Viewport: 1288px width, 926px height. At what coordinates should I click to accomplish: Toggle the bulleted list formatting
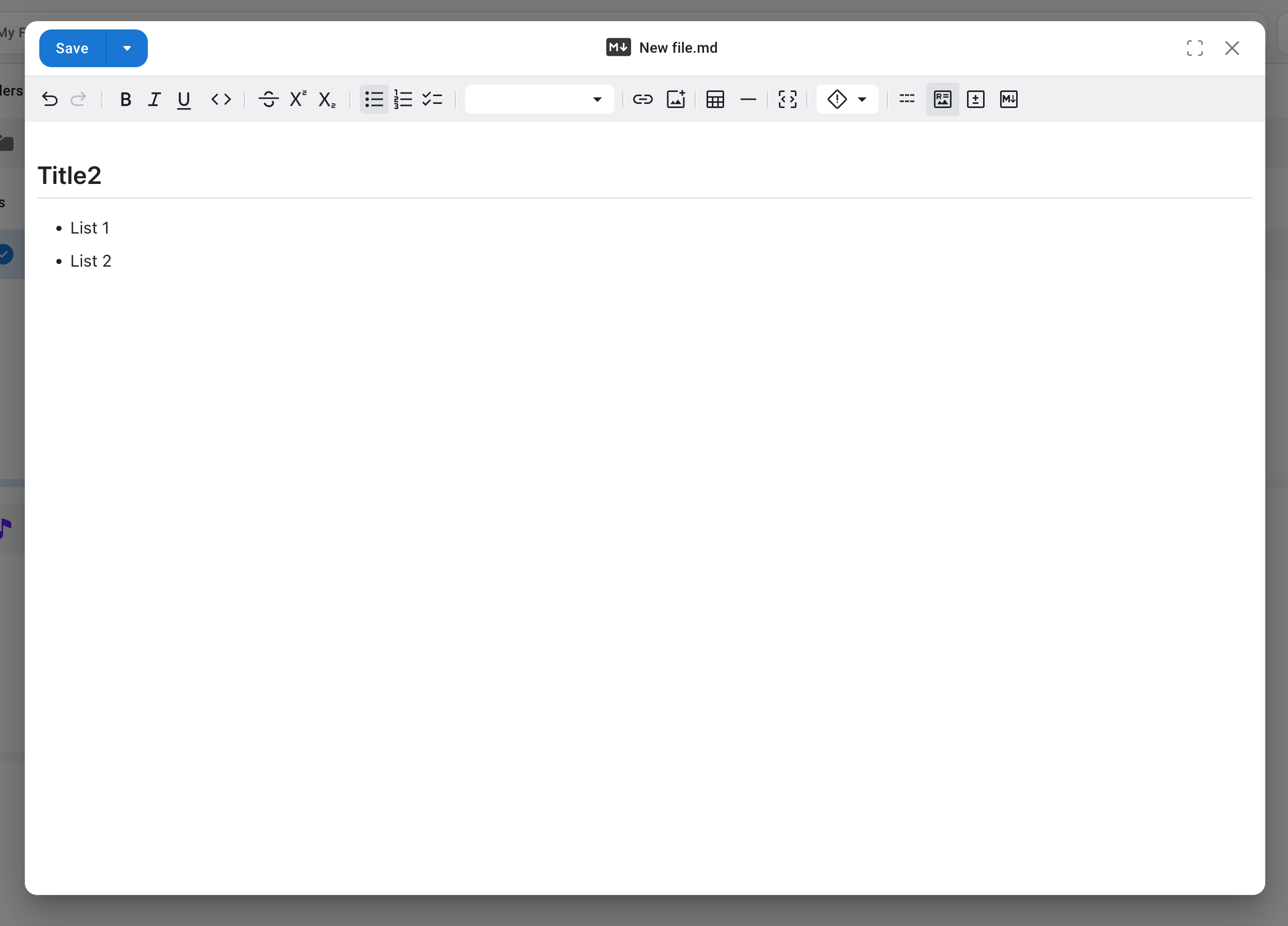pos(374,99)
